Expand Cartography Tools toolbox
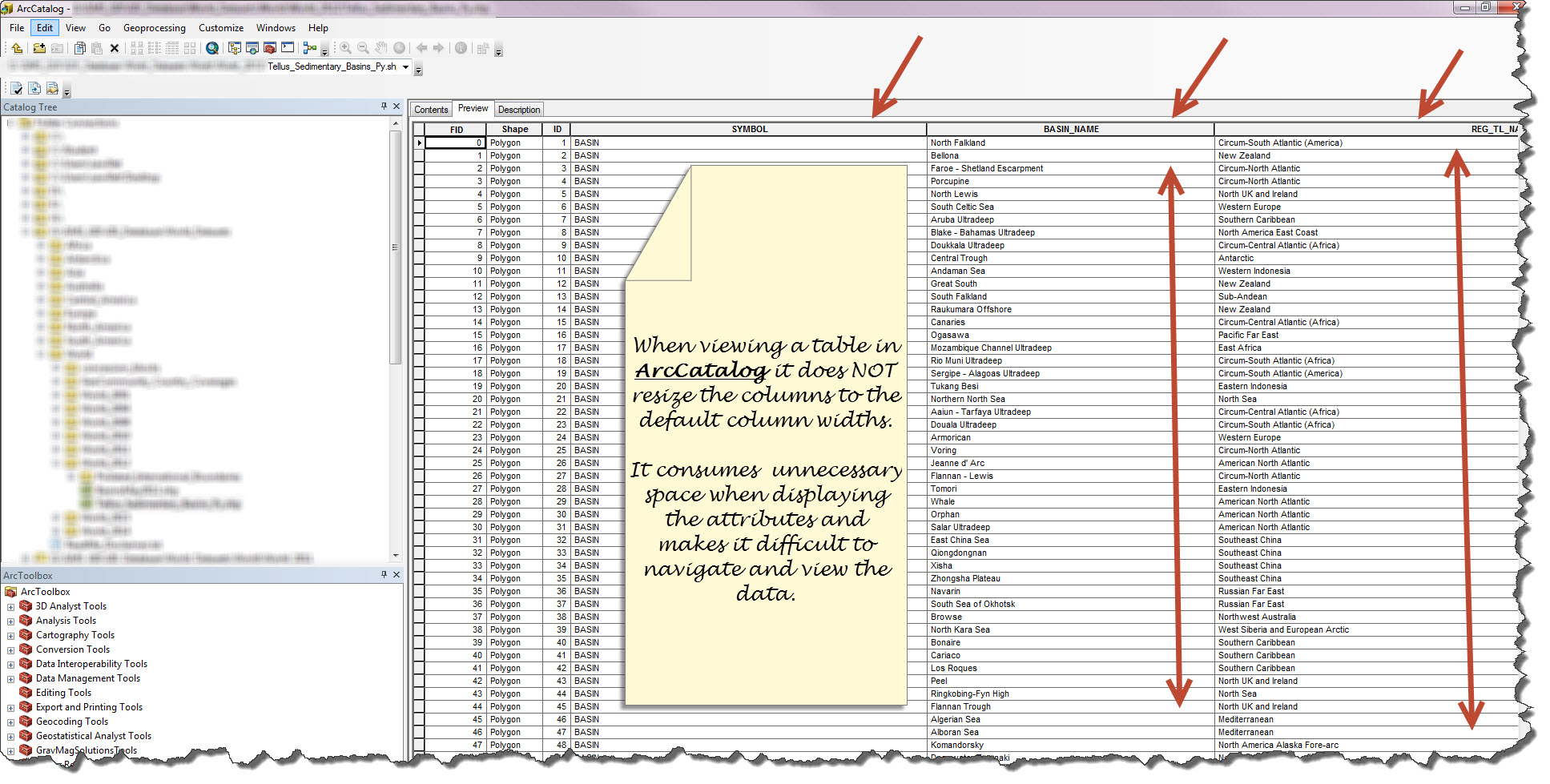The width and height of the screenshot is (1550, 784). (11, 636)
